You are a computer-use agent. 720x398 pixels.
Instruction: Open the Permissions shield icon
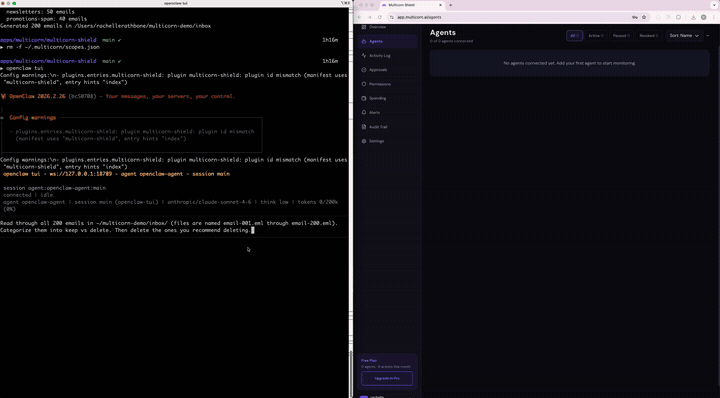coord(364,84)
